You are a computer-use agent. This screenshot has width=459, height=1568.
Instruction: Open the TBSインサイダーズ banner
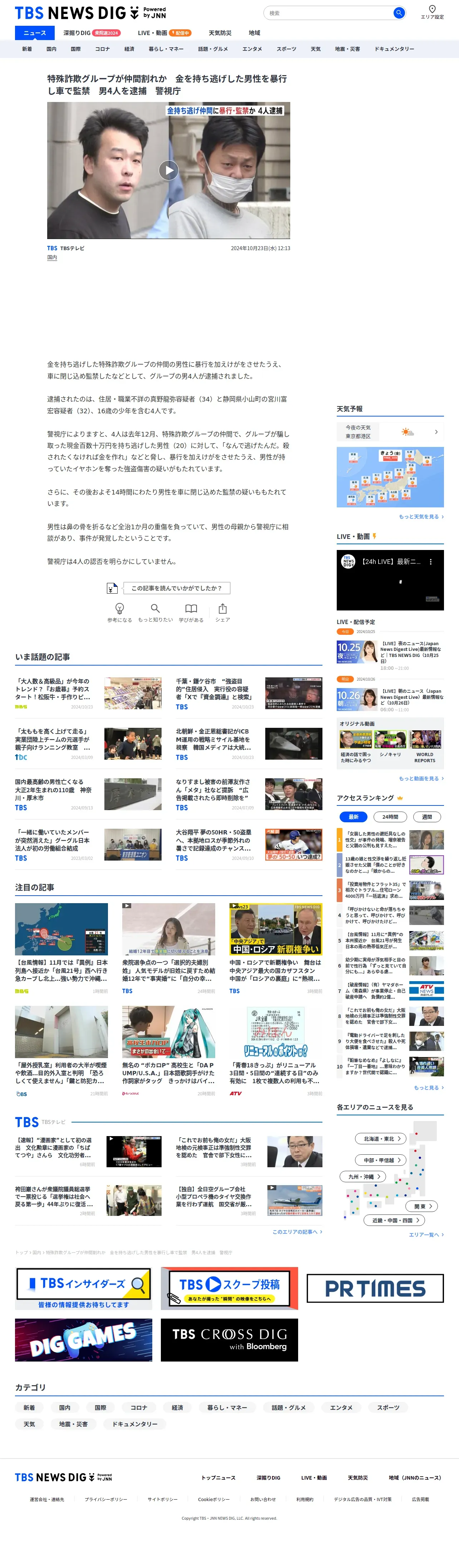(83, 1289)
